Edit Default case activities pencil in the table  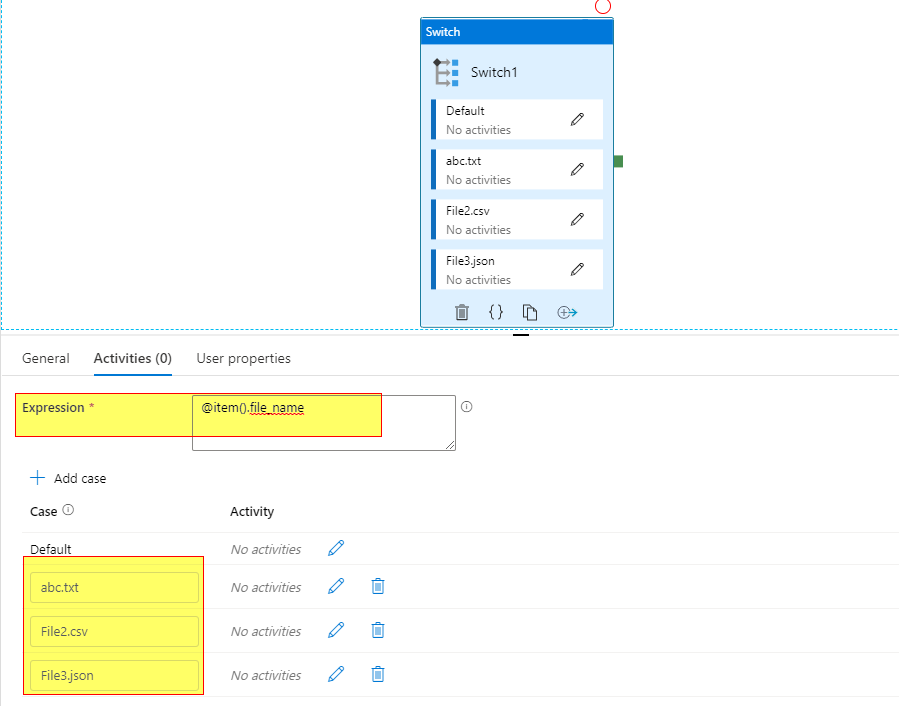336,548
